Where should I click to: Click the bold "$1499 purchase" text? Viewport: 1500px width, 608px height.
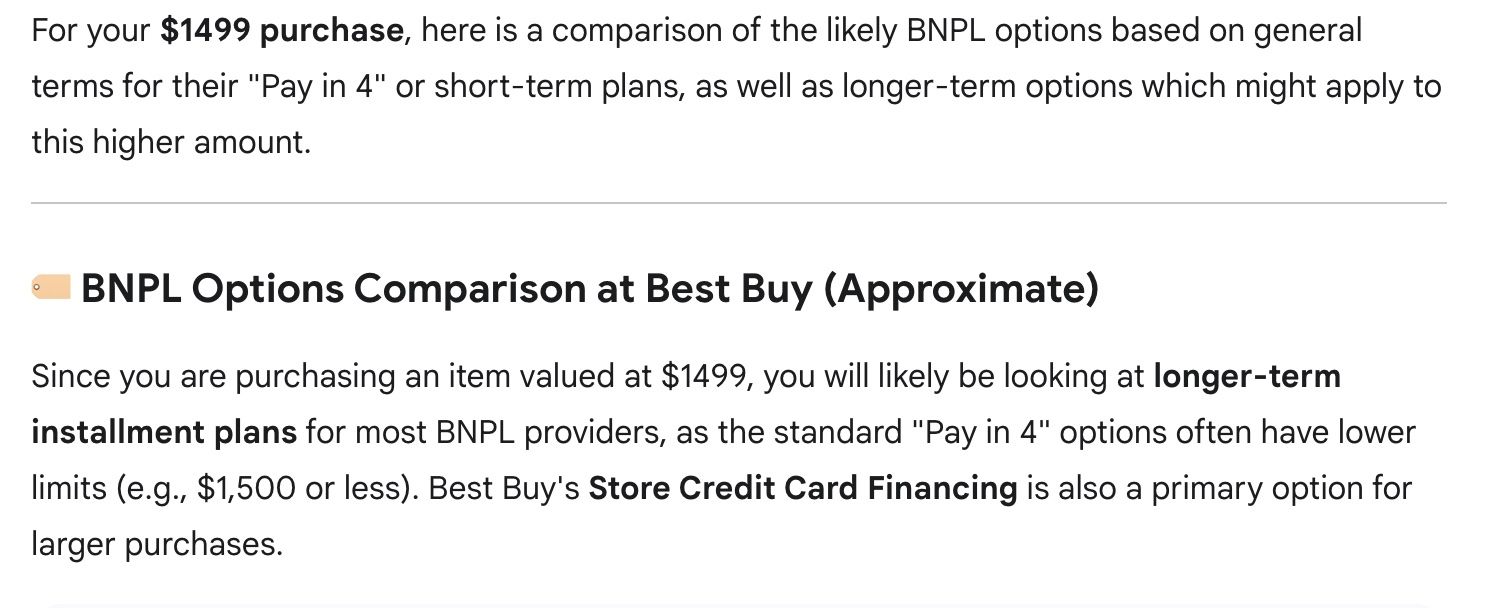(x=281, y=30)
